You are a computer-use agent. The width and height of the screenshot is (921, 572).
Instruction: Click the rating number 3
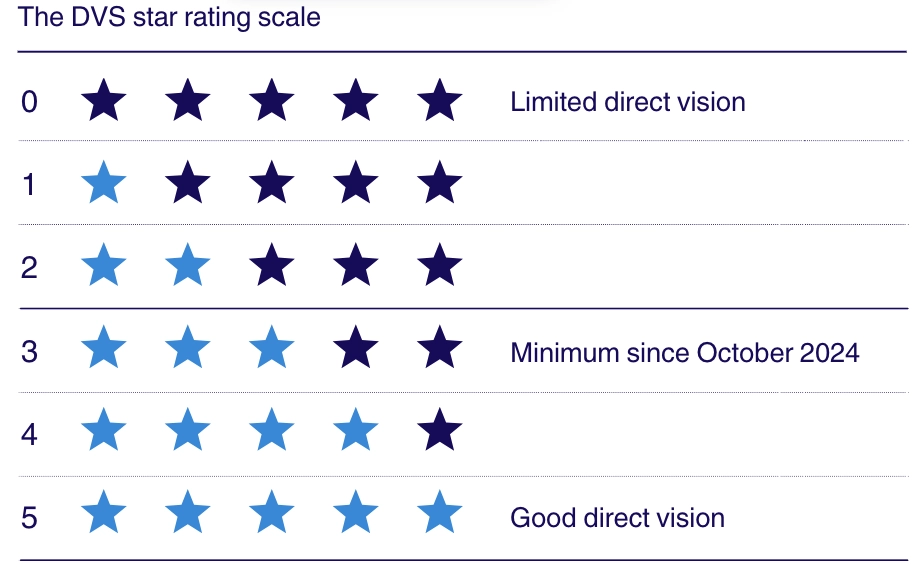pos(29,352)
